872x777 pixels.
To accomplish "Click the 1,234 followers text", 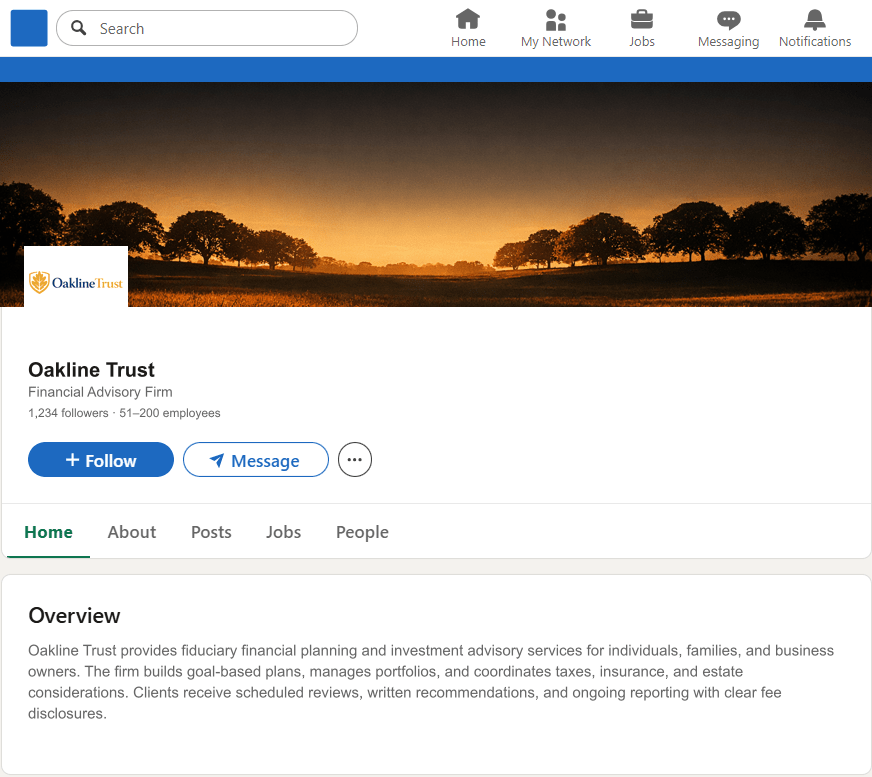I will click(x=68, y=413).
